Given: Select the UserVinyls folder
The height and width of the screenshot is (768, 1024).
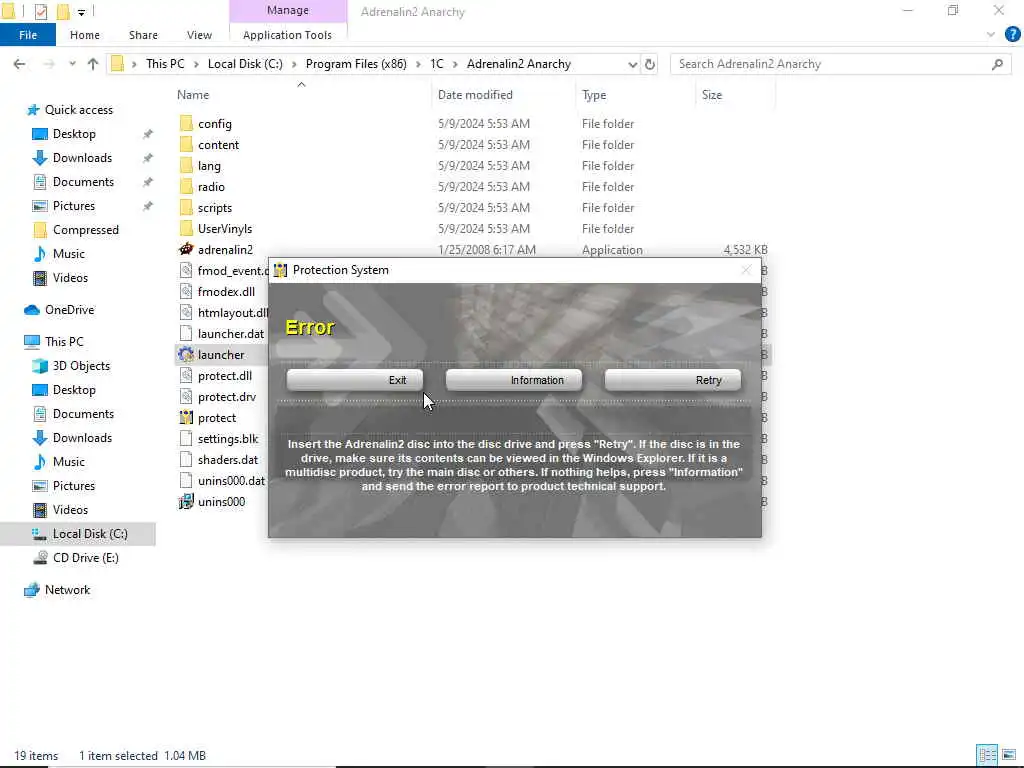Looking at the screenshot, I should (225, 229).
